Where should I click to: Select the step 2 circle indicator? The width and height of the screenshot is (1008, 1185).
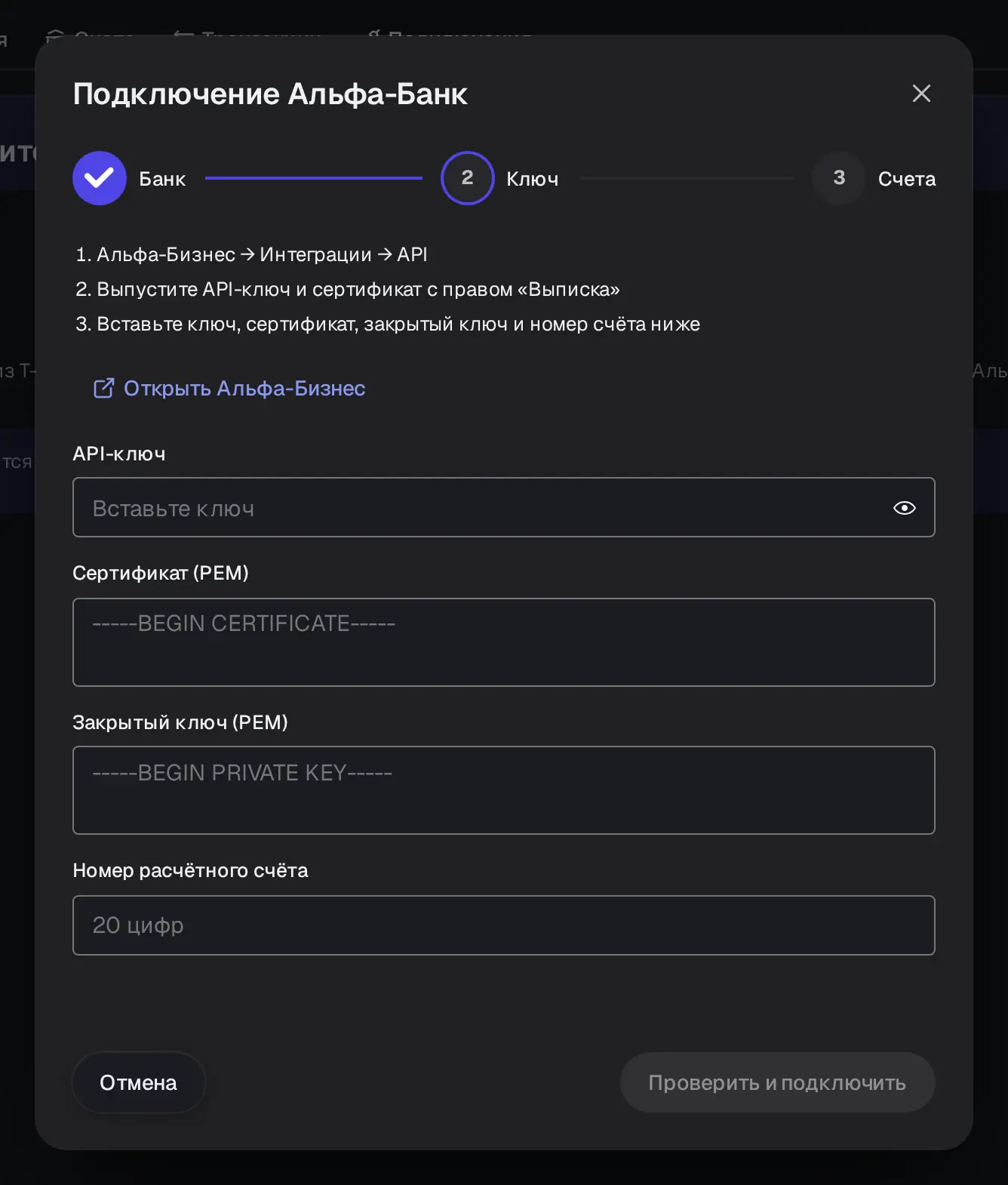[x=468, y=178]
